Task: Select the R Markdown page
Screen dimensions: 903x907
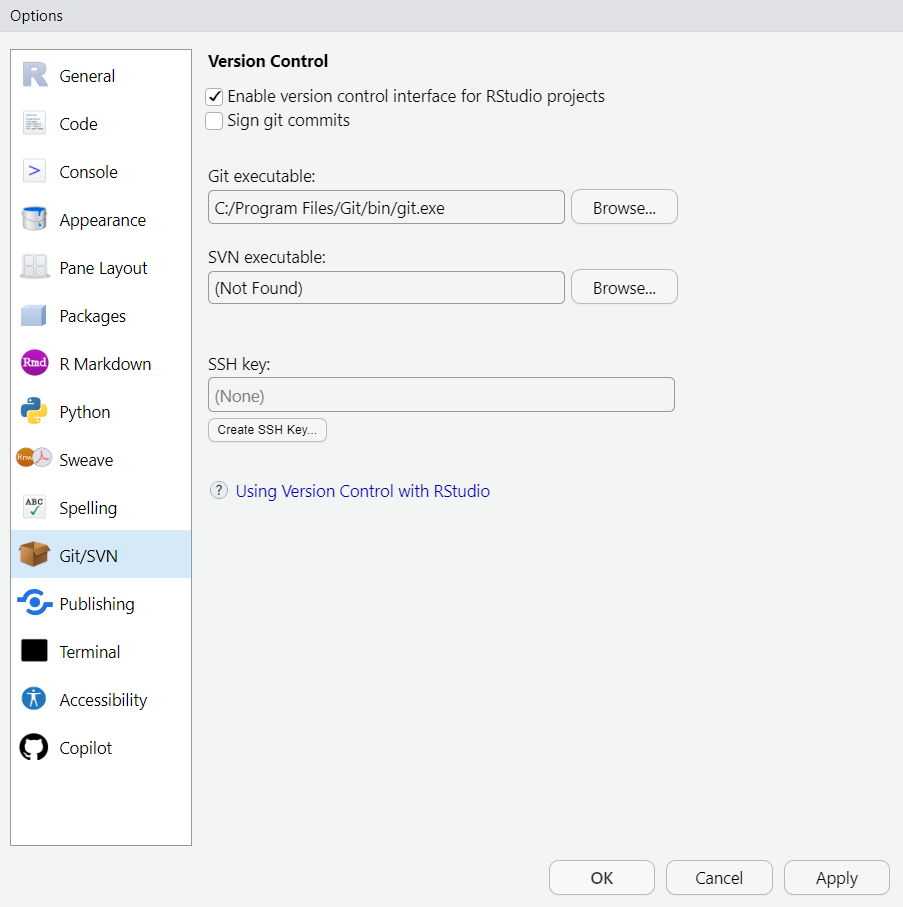Action: coord(101,364)
